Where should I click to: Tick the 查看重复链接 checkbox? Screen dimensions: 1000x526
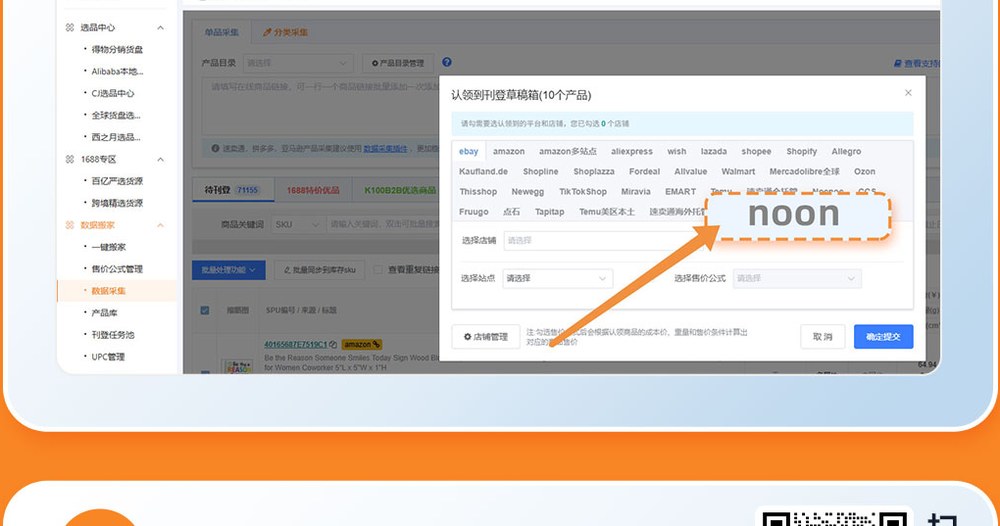(x=378, y=270)
